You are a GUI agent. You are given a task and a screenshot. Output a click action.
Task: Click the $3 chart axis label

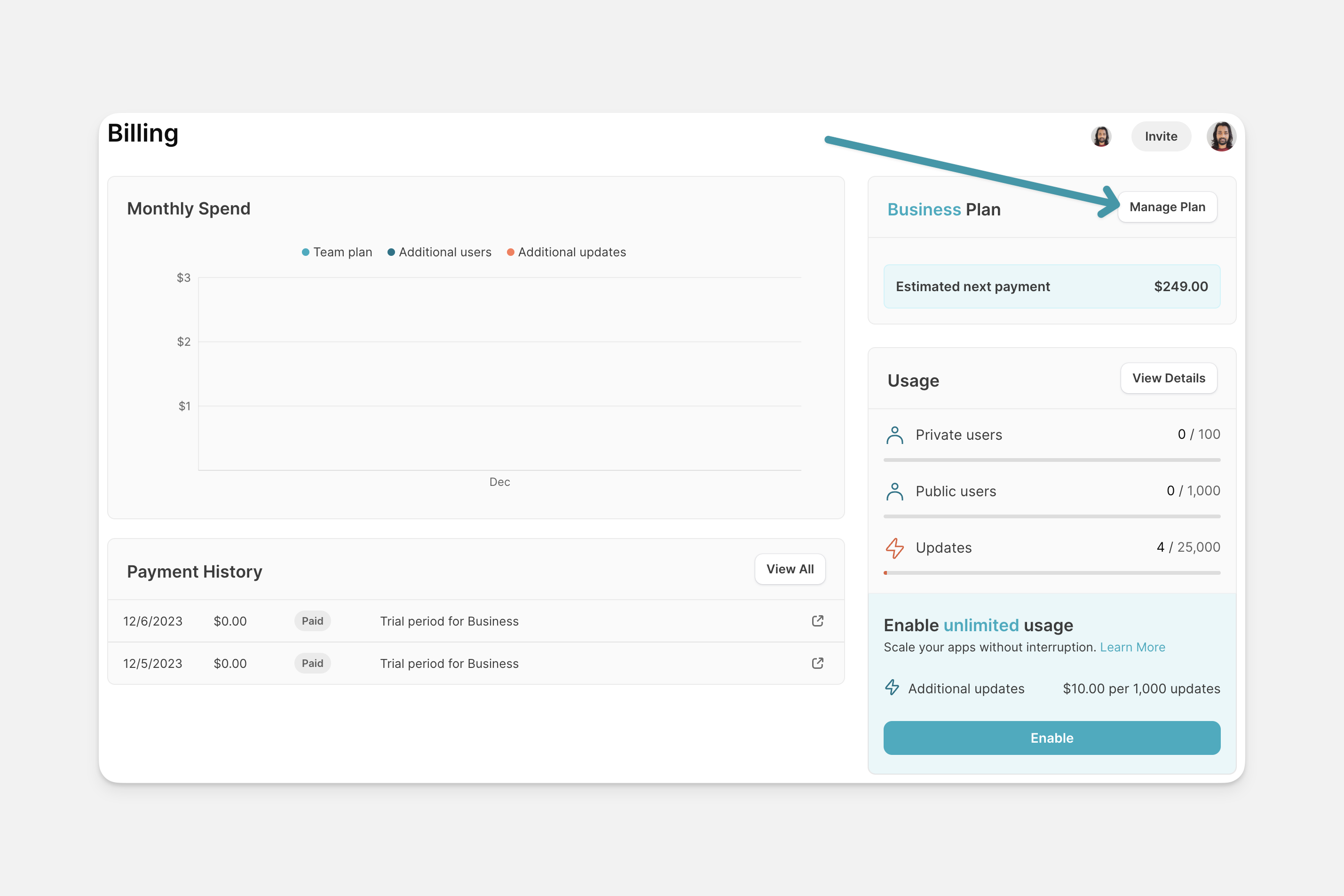pyautogui.click(x=183, y=278)
